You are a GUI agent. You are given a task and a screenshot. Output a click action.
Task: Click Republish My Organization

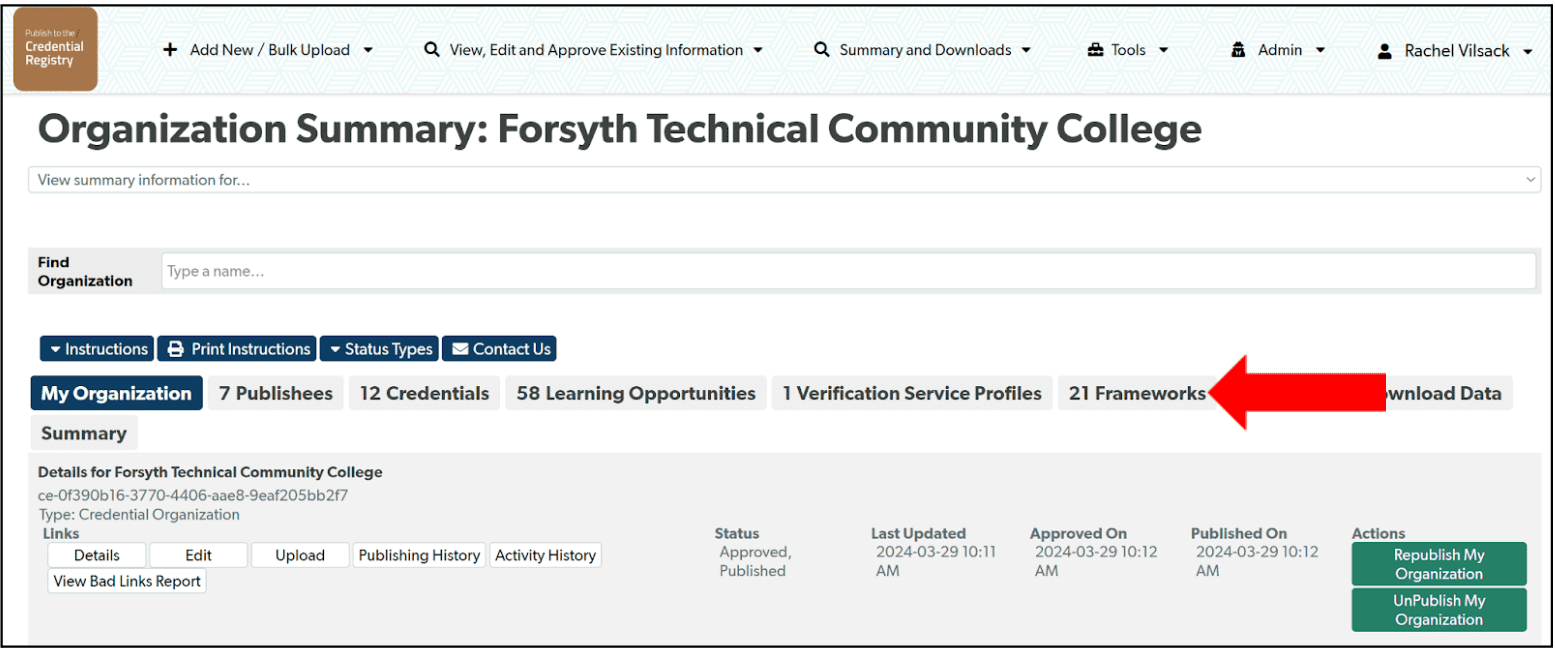click(1438, 563)
